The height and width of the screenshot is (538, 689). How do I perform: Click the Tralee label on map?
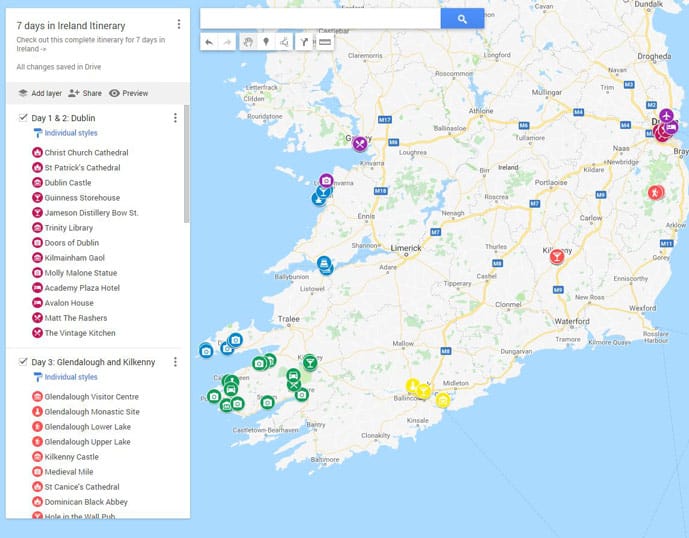(289, 319)
